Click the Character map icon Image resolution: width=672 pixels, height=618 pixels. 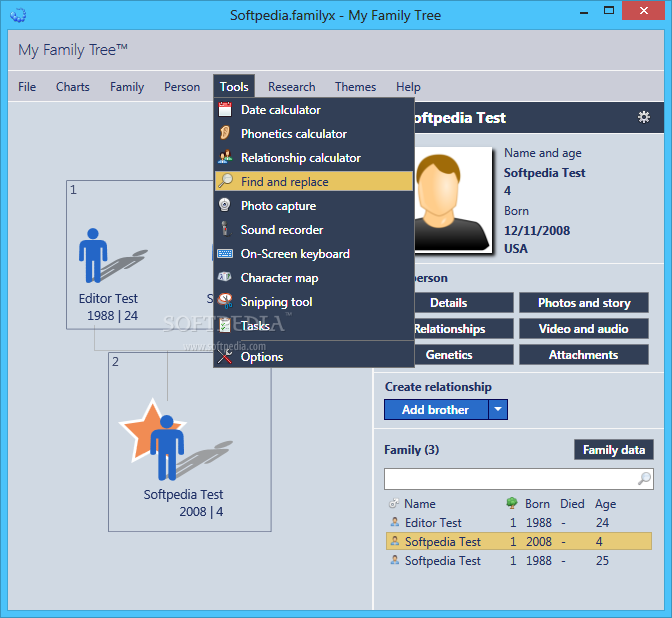(225, 277)
